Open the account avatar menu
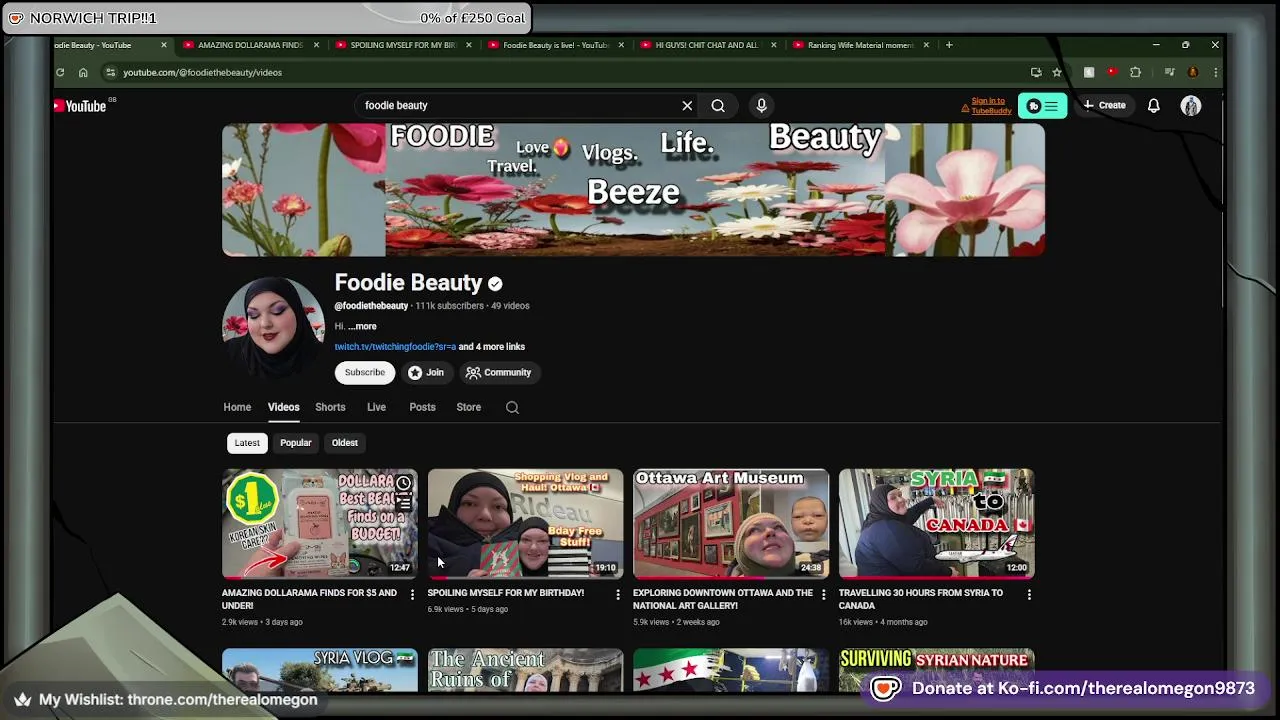The image size is (1280, 720). click(x=1190, y=105)
